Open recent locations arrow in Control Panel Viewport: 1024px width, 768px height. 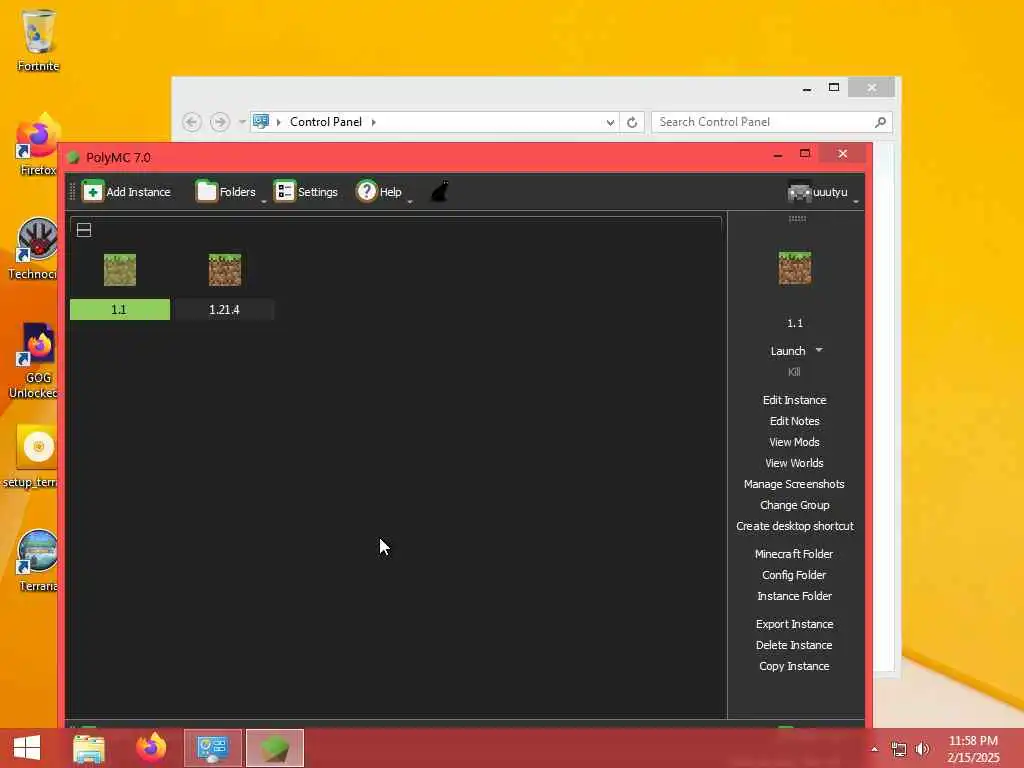pos(242,122)
